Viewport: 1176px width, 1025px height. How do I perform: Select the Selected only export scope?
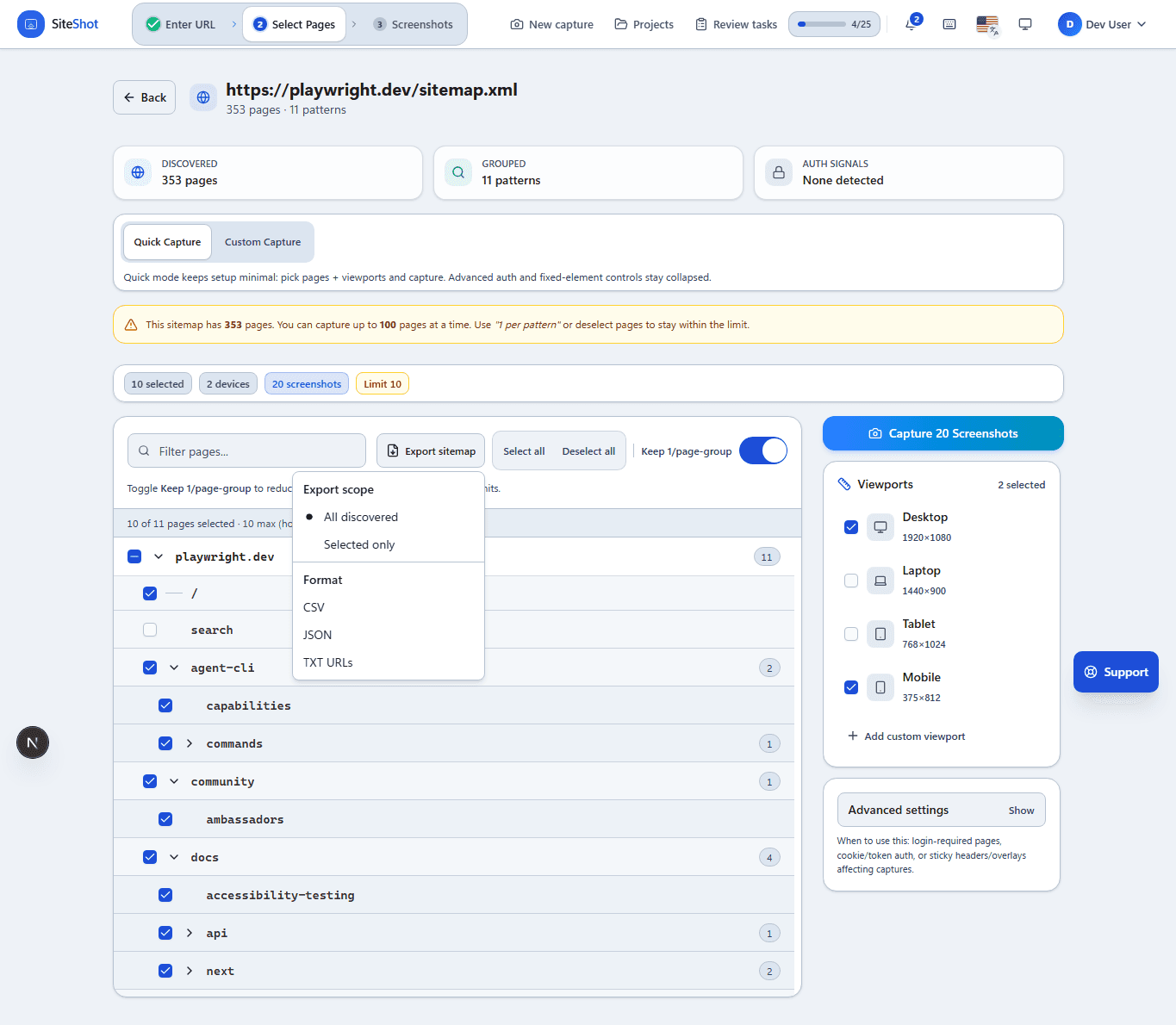389,544
